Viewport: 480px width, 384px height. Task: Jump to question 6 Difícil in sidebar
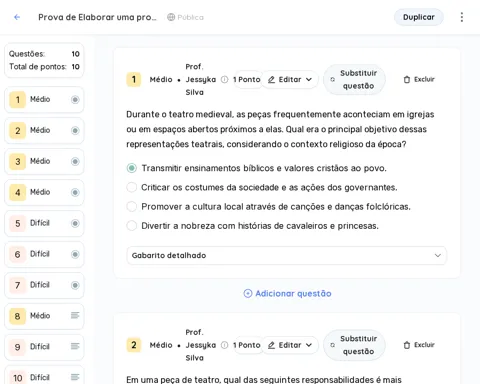(44, 254)
